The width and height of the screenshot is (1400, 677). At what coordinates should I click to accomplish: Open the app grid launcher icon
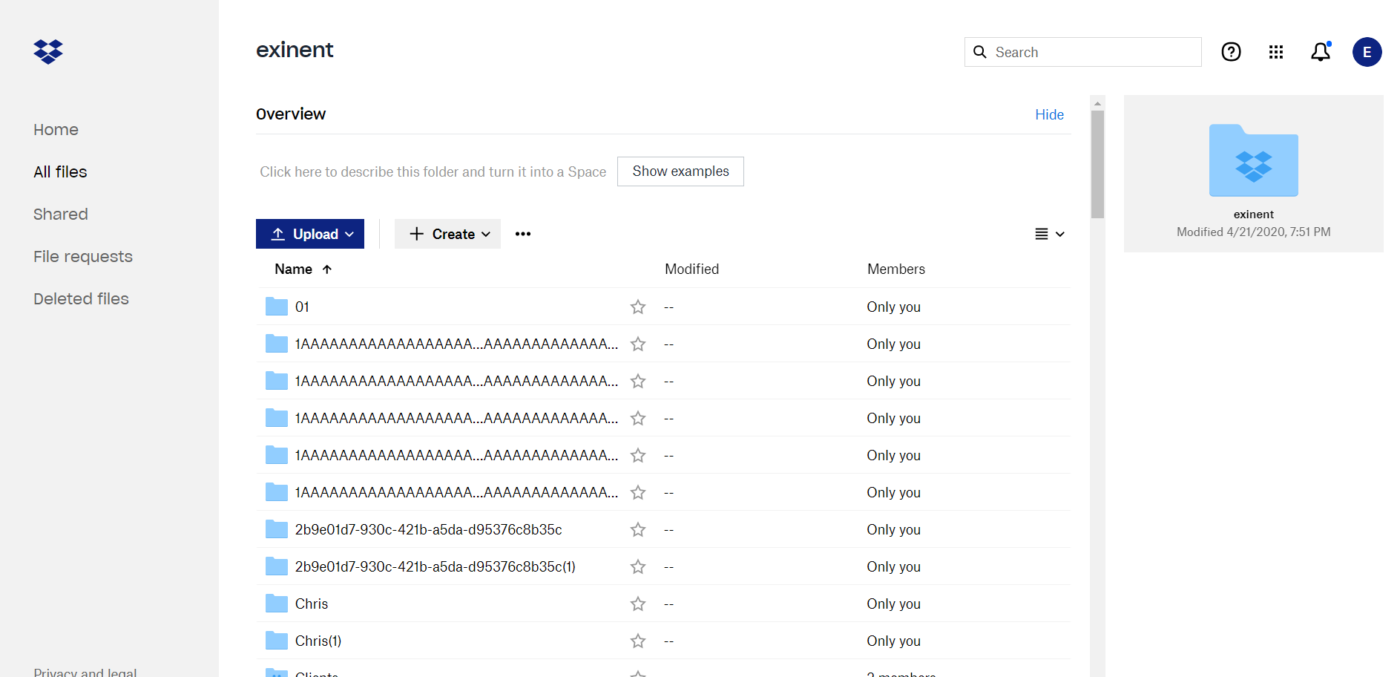[1276, 52]
